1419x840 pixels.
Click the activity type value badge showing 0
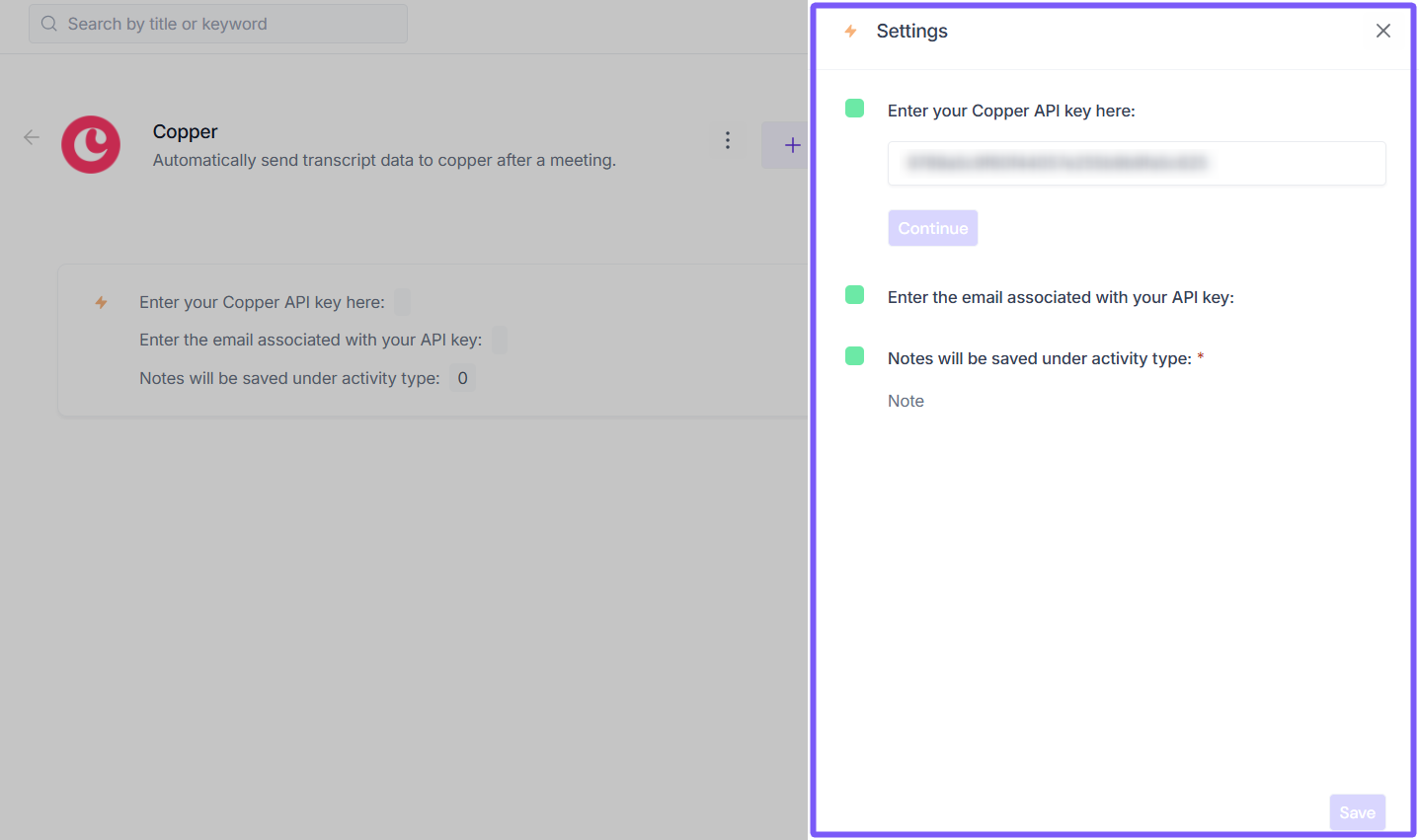tap(462, 378)
